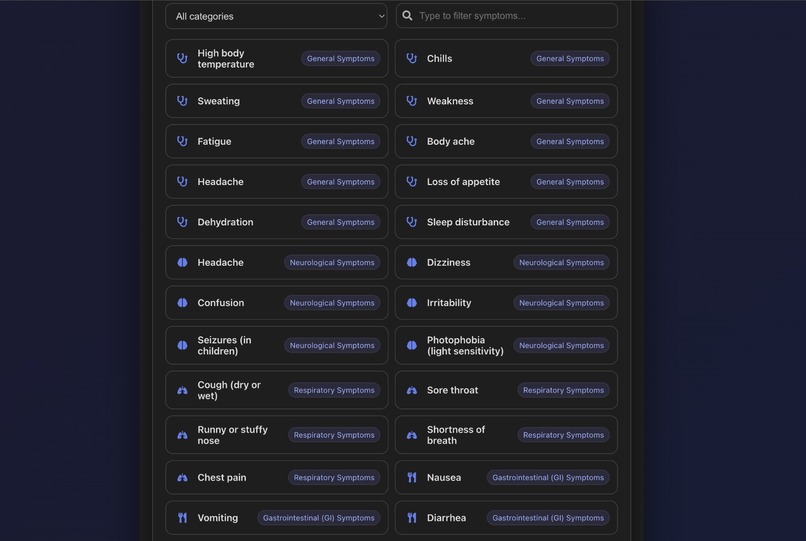The height and width of the screenshot is (541, 806).
Task: Select the High body temperature symptom
Action: click(x=277, y=58)
